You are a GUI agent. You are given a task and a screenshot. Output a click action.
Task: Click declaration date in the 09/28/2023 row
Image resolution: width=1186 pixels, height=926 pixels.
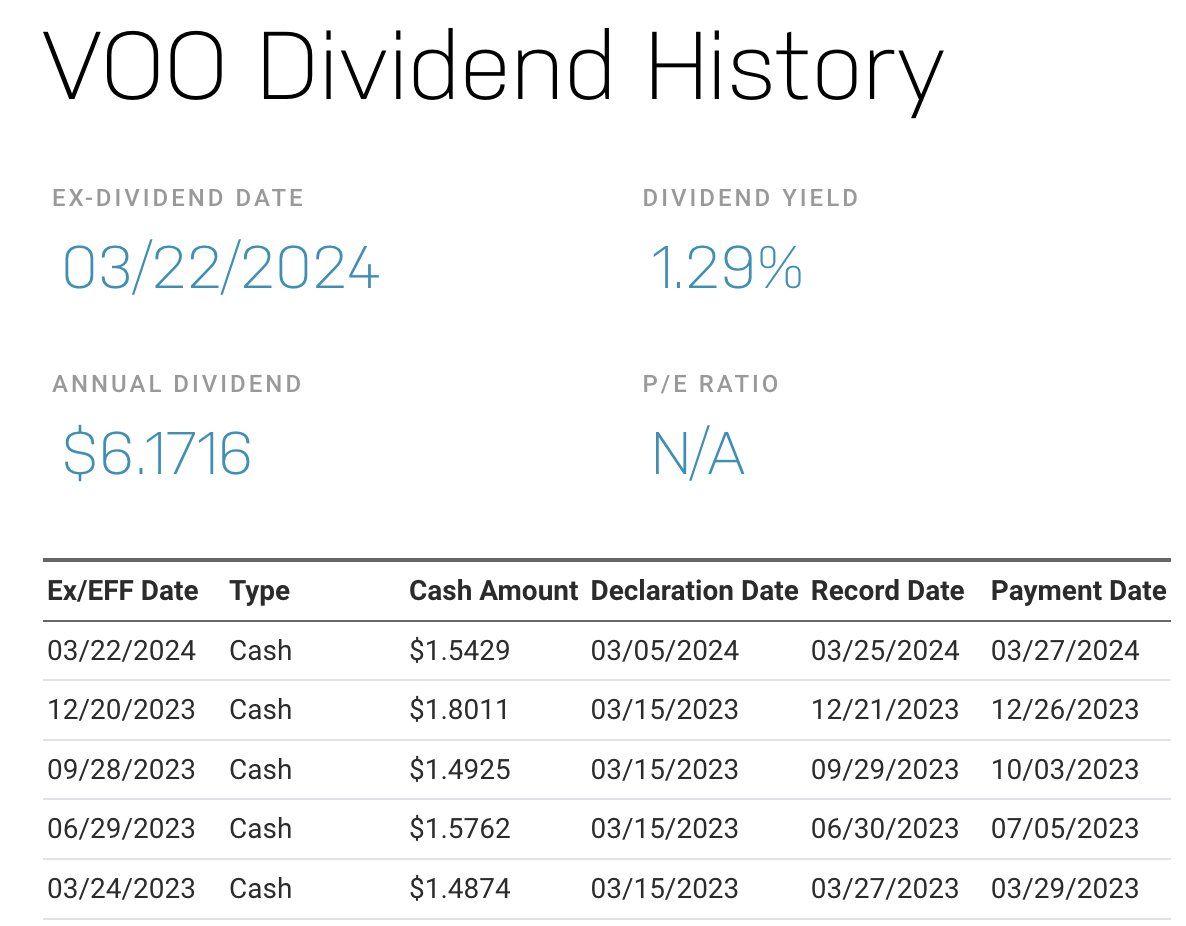tap(664, 769)
